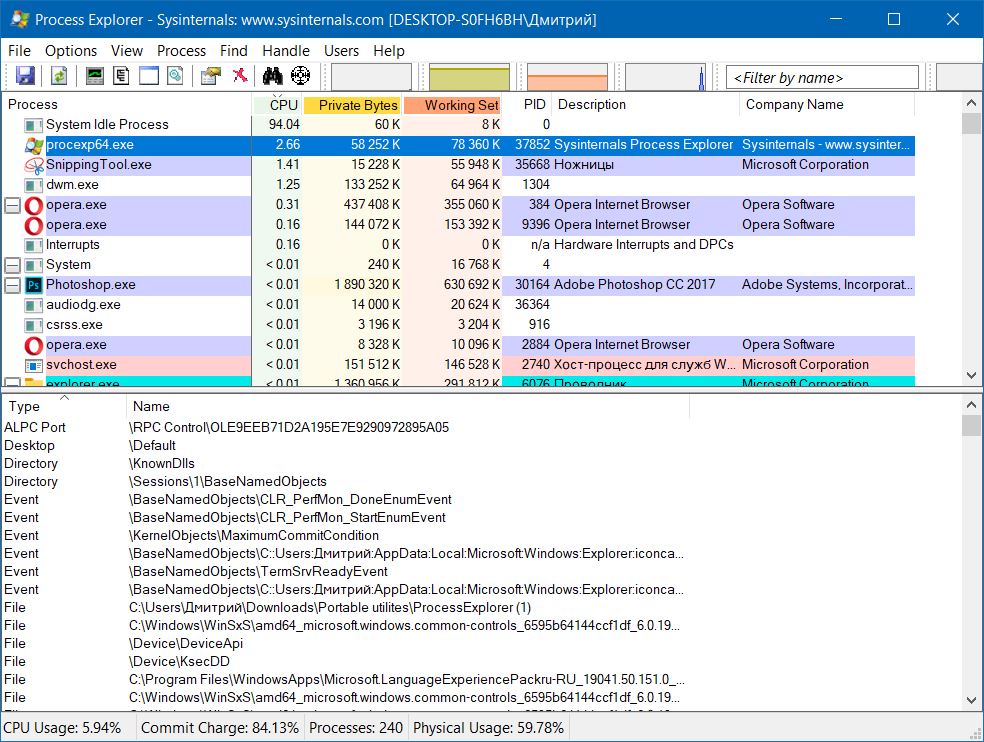Viewport: 984px width, 742px height.
Task: Open the Handle menu
Action: (286, 51)
